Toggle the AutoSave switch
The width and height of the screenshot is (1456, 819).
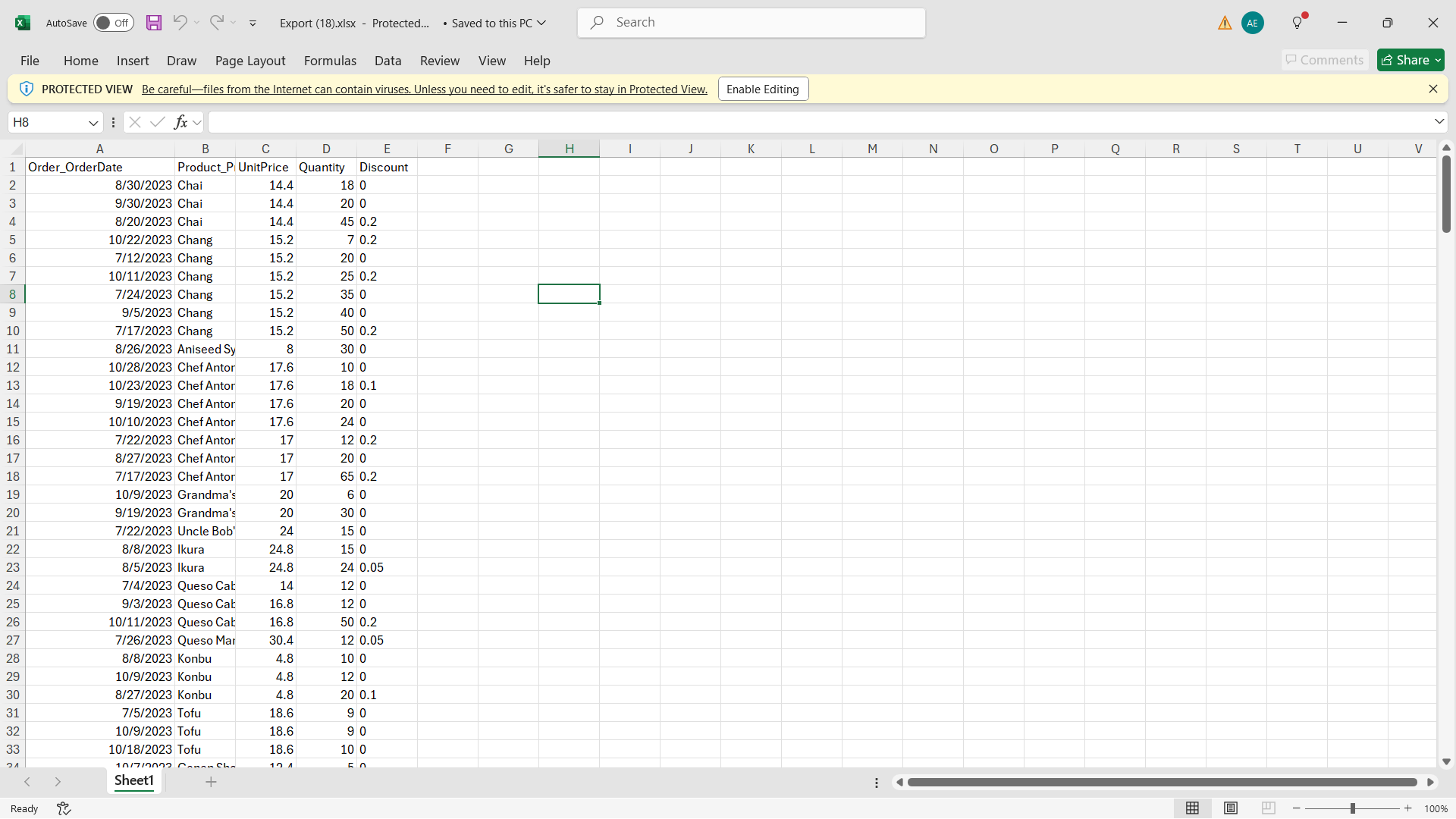tap(114, 23)
